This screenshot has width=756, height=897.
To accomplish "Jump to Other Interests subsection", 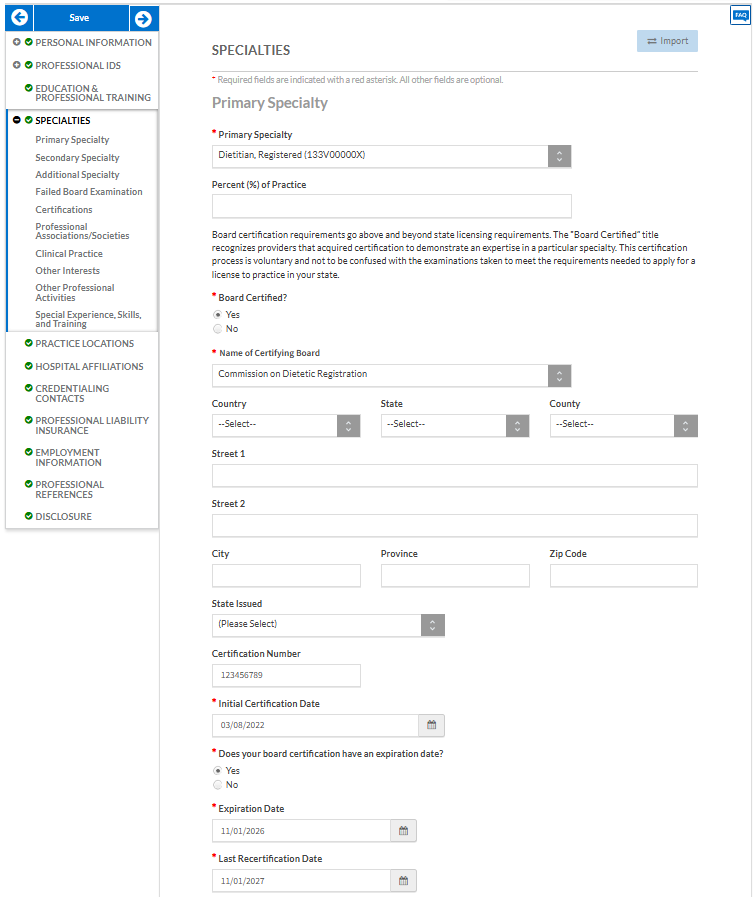I will [67, 271].
